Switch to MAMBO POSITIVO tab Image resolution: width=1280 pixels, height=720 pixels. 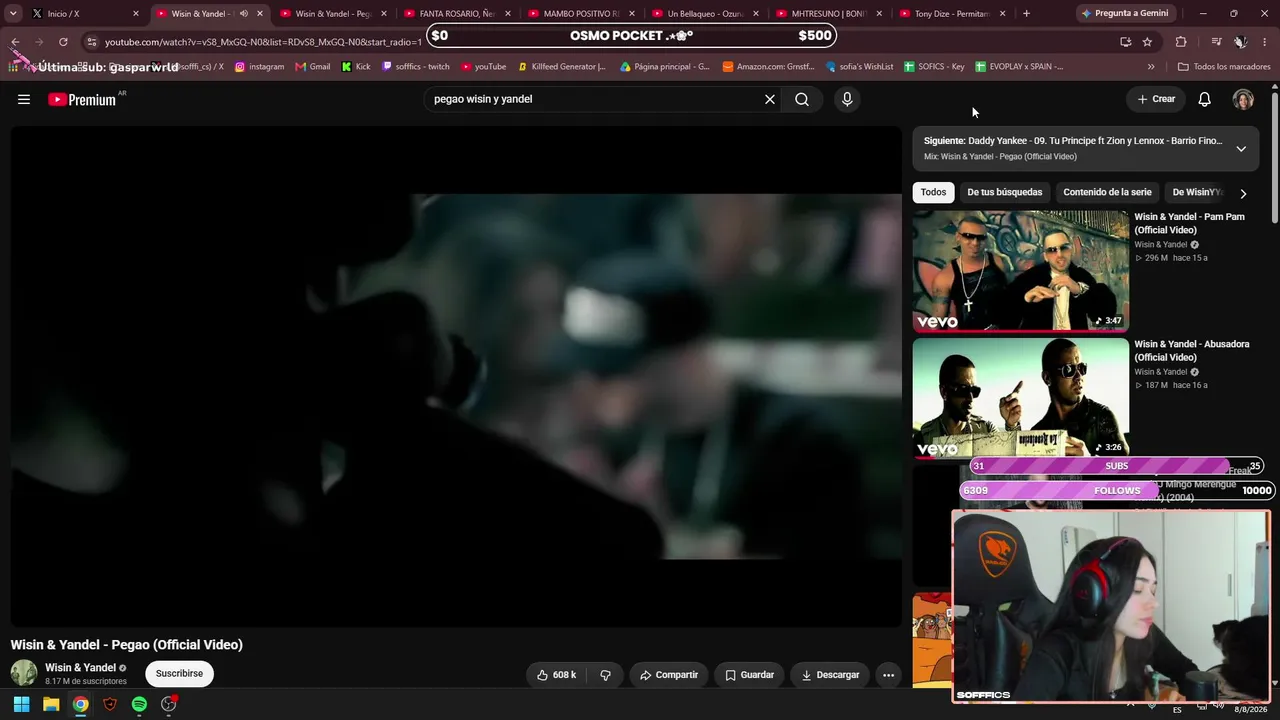coord(582,14)
